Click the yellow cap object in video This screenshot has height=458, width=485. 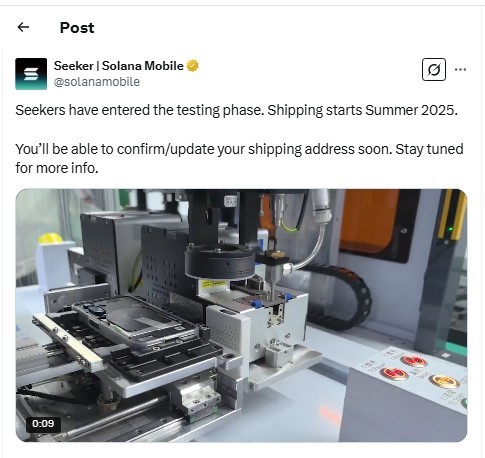click(50, 238)
